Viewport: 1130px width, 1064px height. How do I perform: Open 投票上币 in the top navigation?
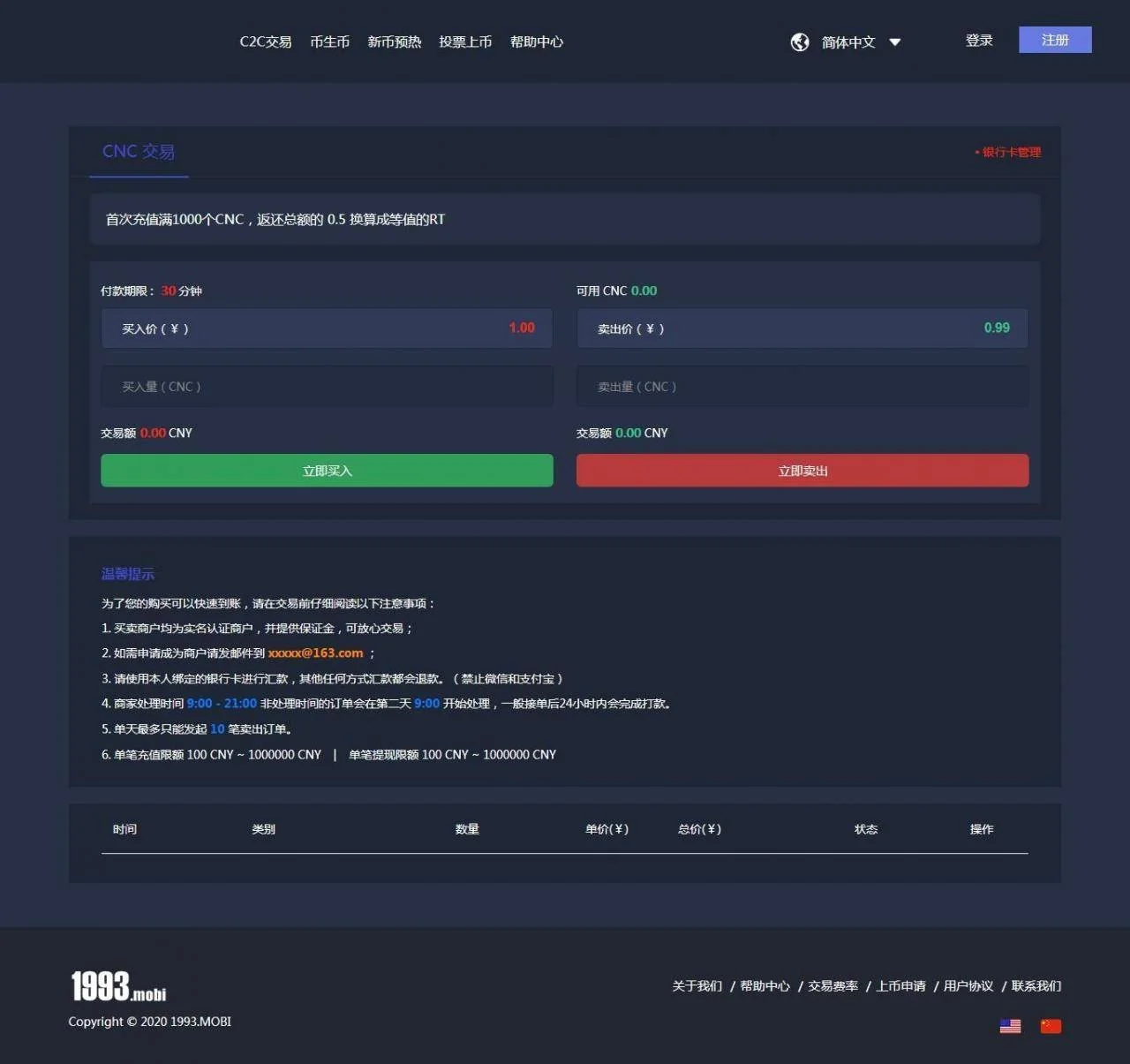[x=465, y=42]
